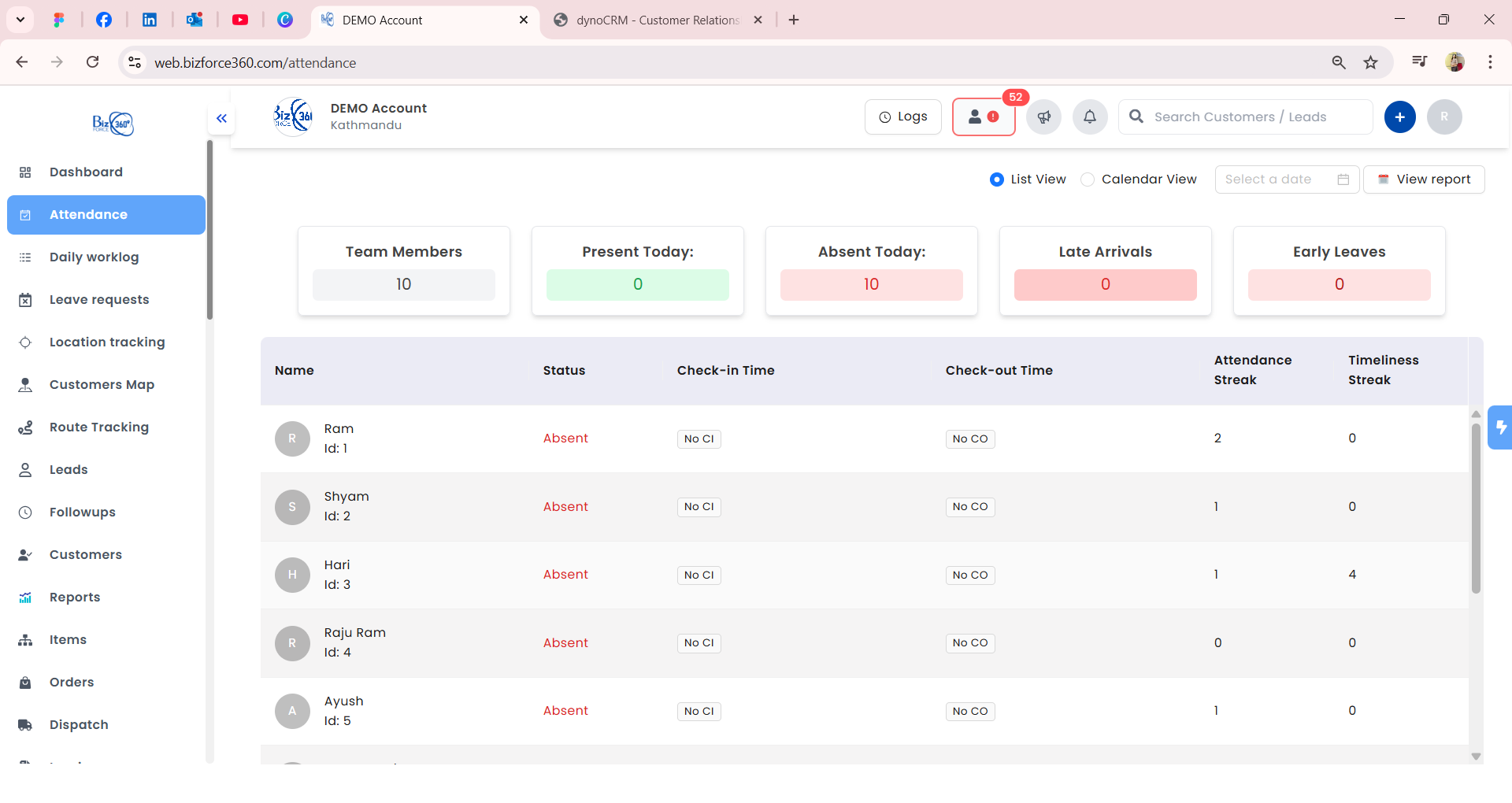1512x803 pixels.
Task: Click the View report button
Action: tap(1425, 179)
